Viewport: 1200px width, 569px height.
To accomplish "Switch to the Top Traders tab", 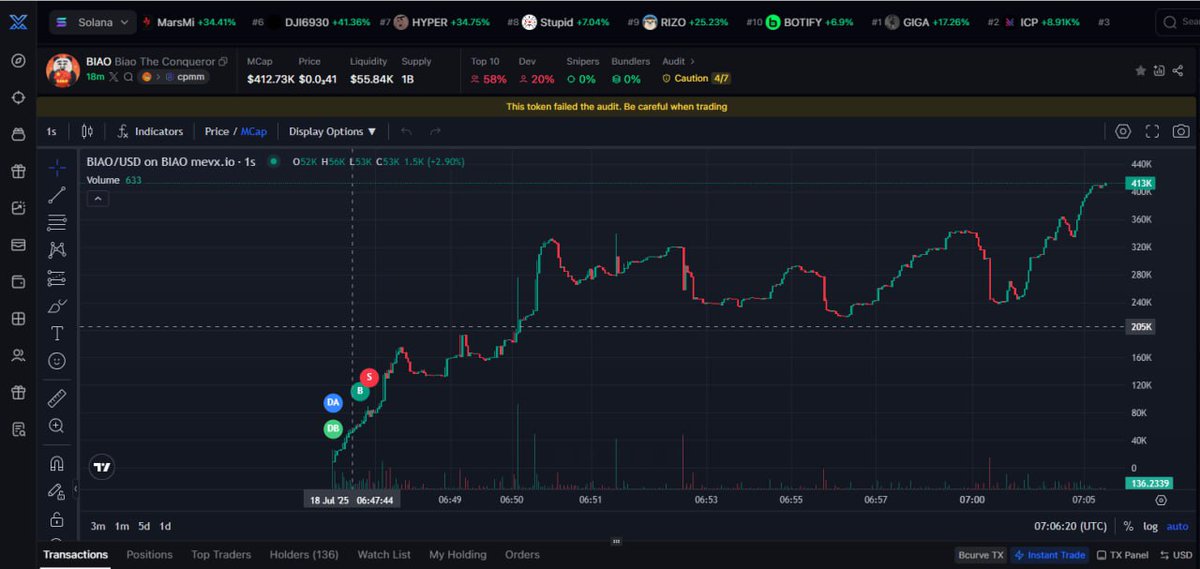I will (x=221, y=554).
